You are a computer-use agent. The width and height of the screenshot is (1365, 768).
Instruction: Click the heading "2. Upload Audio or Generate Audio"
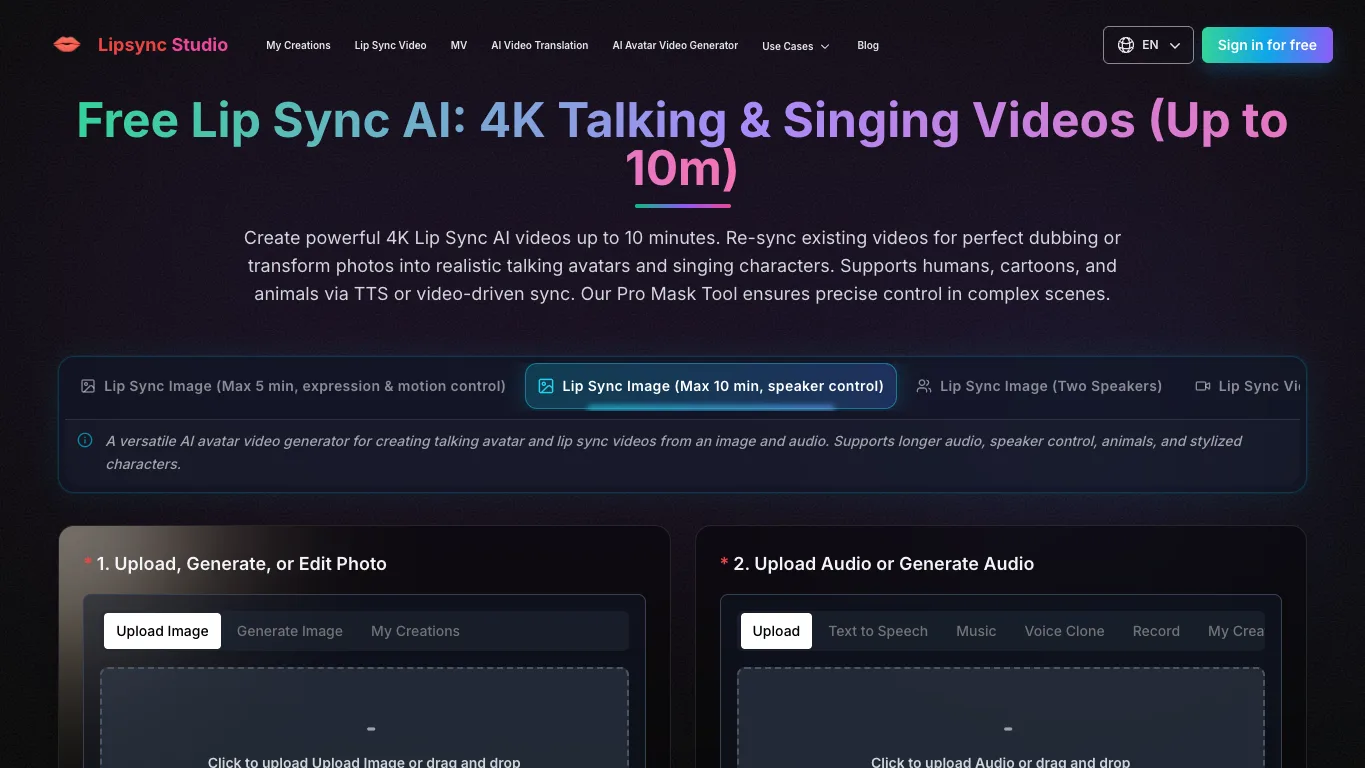click(884, 564)
